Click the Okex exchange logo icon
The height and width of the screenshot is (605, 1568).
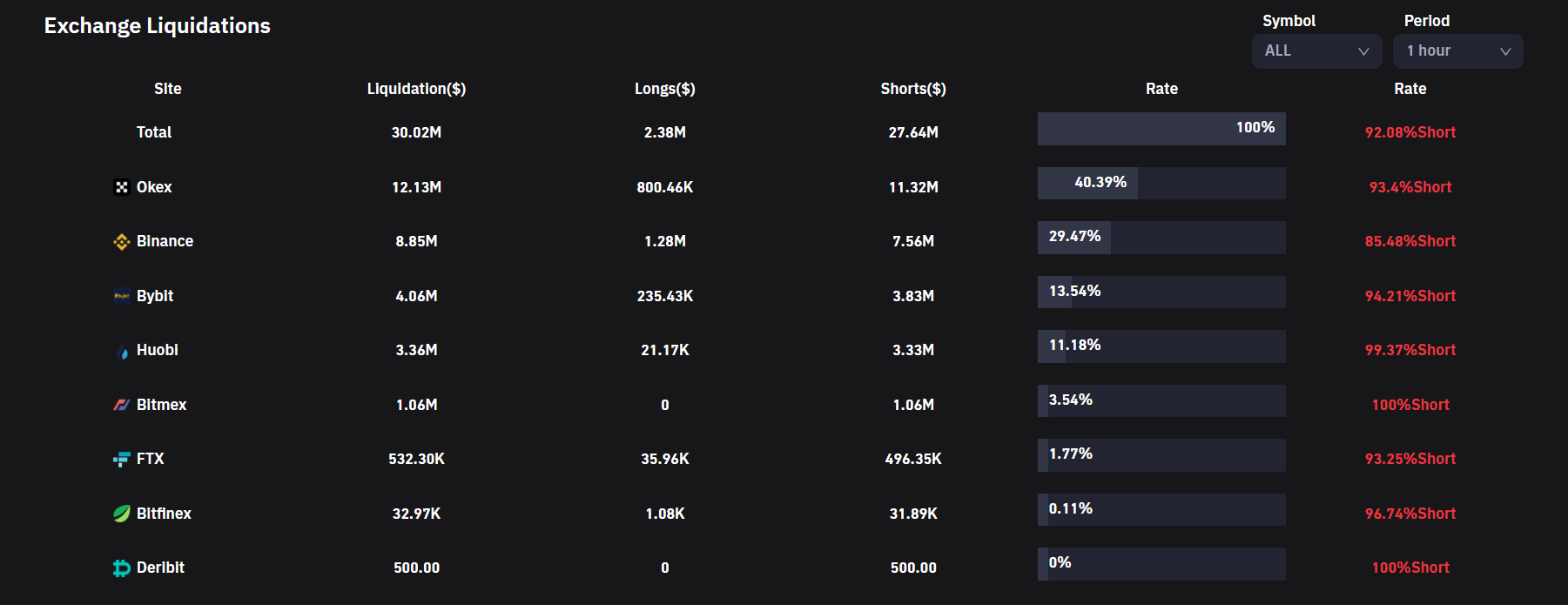tap(122, 187)
